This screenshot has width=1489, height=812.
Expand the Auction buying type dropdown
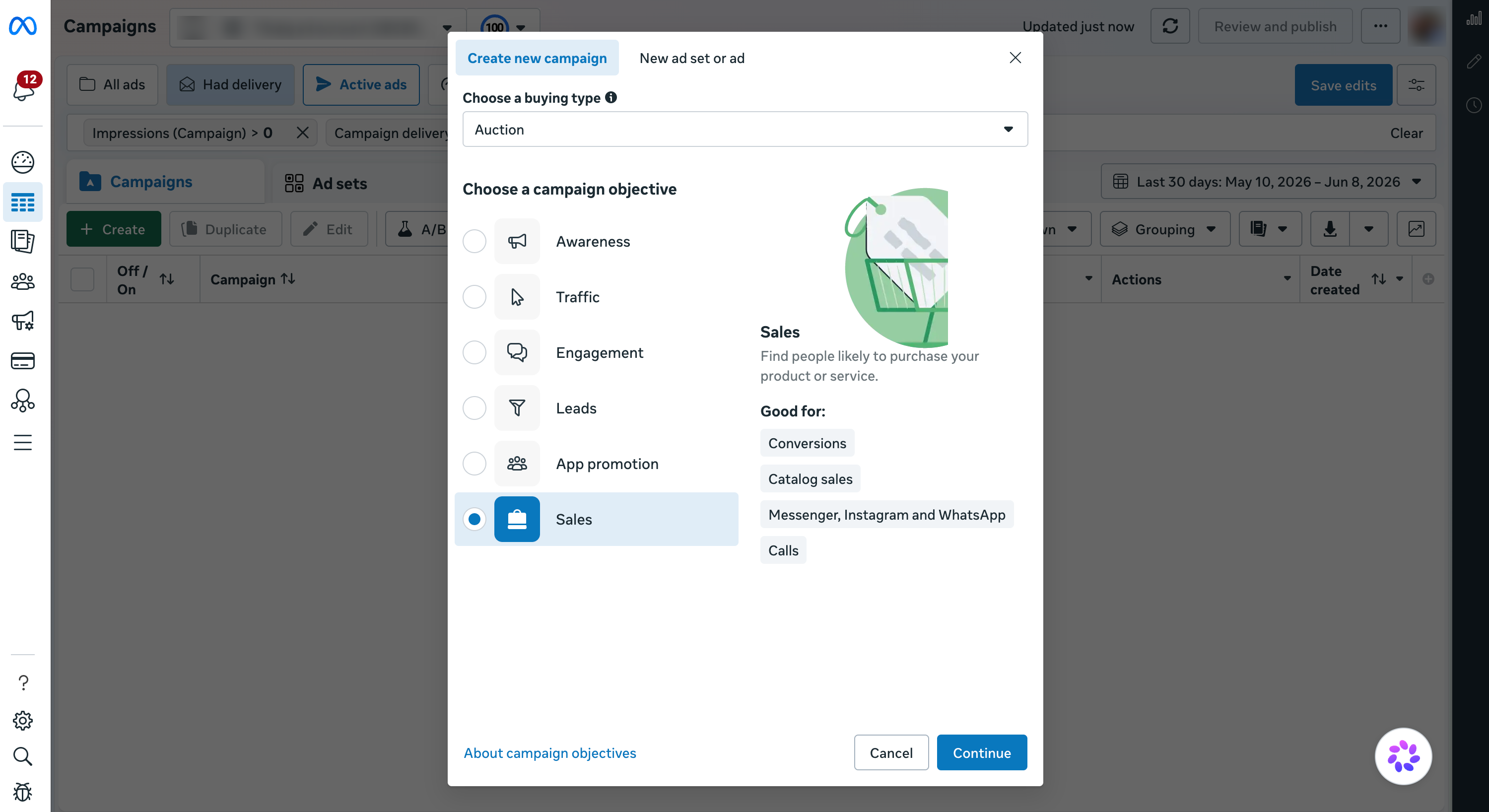[744, 130]
